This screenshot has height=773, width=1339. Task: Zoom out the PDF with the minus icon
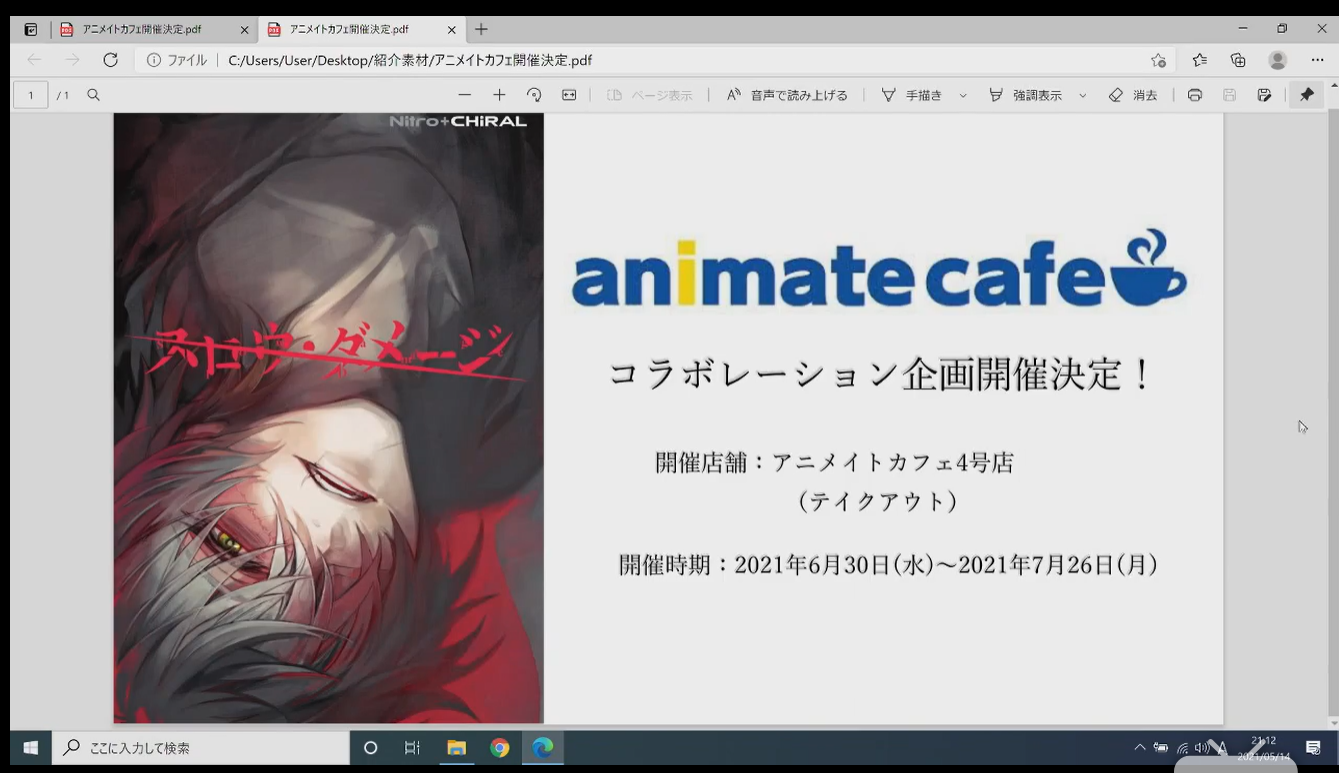[464, 95]
